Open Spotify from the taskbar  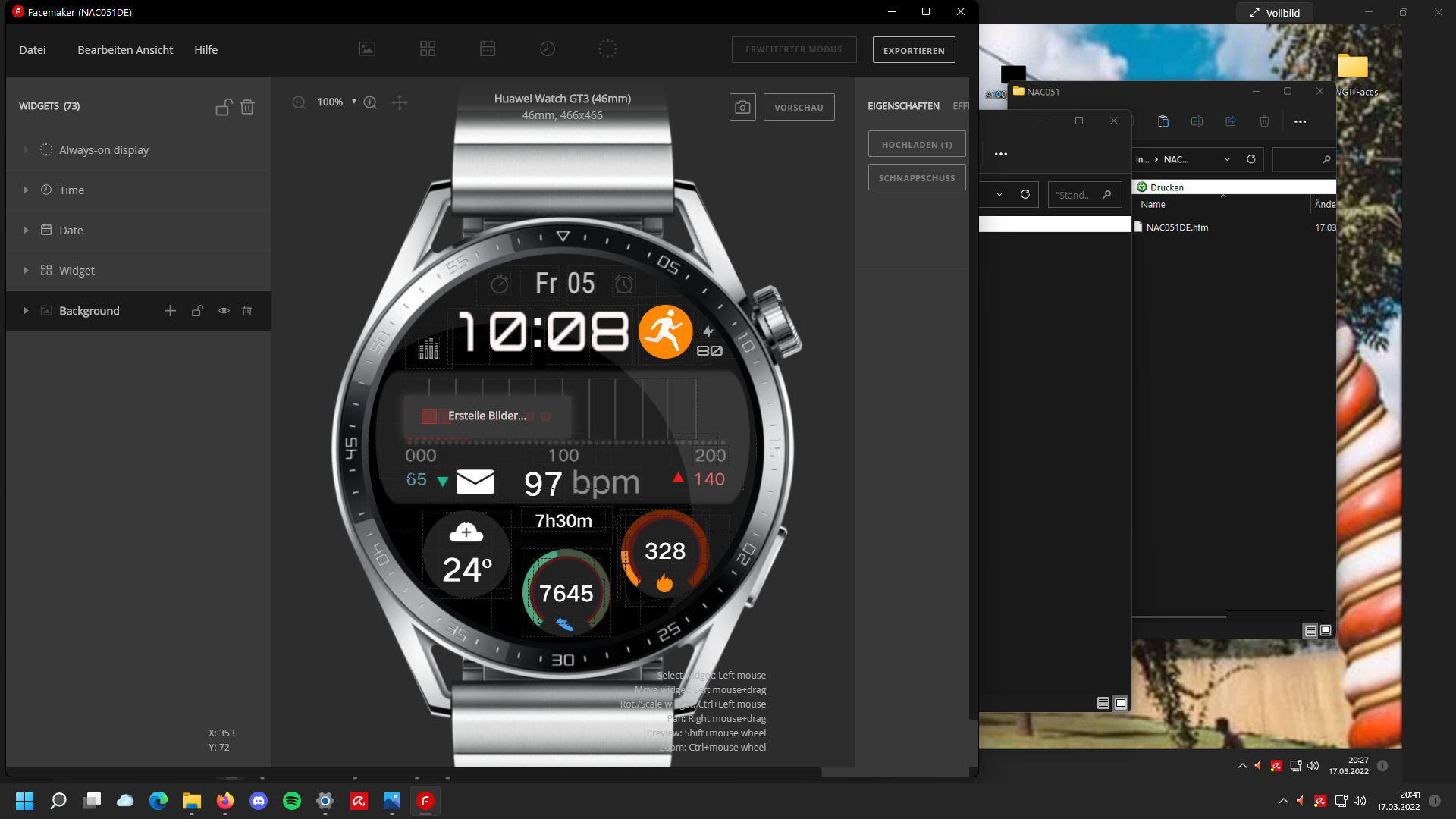click(x=292, y=801)
